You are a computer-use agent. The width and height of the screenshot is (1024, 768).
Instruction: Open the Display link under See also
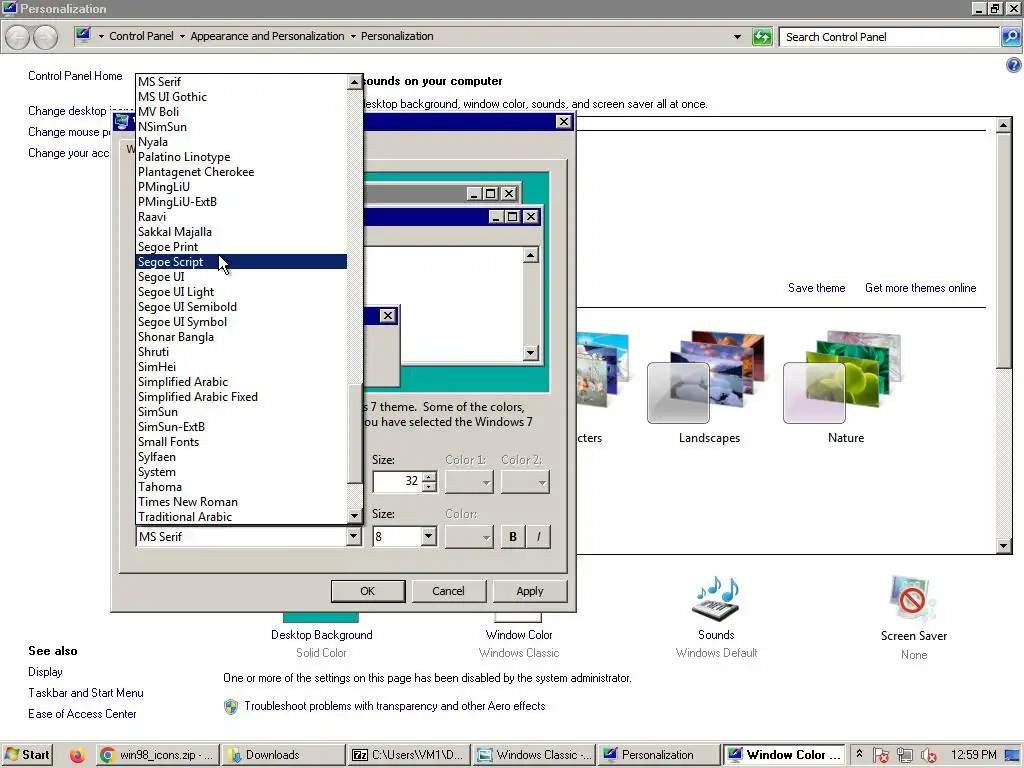coord(45,672)
